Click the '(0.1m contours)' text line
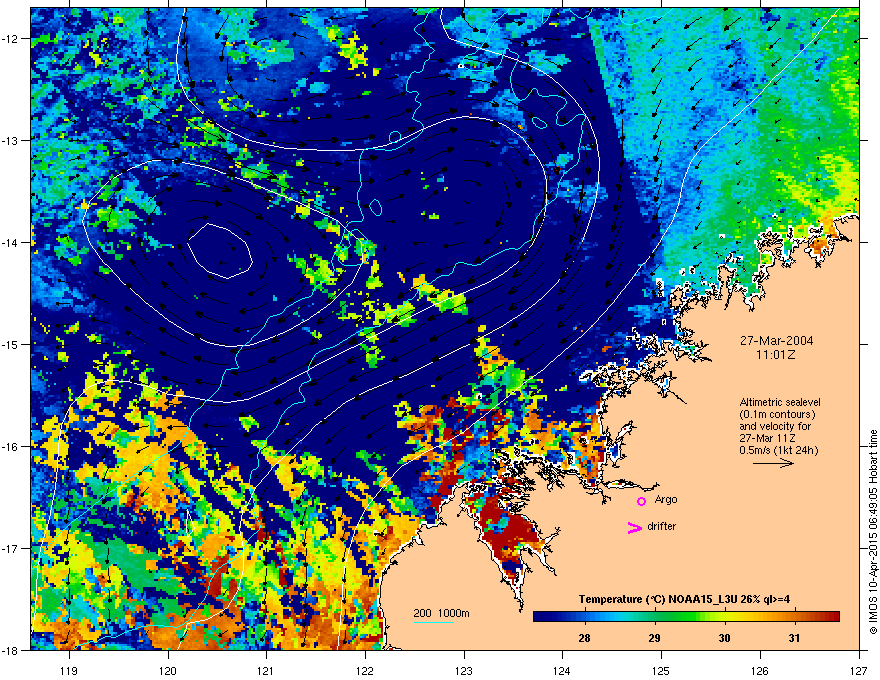Viewport: 880px width, 680px height. pos(777,415)
